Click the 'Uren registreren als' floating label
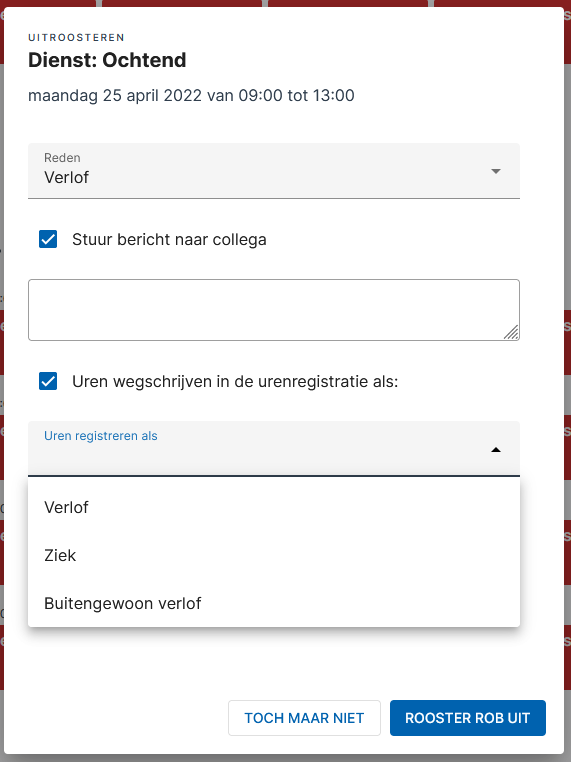 (101, 436)
